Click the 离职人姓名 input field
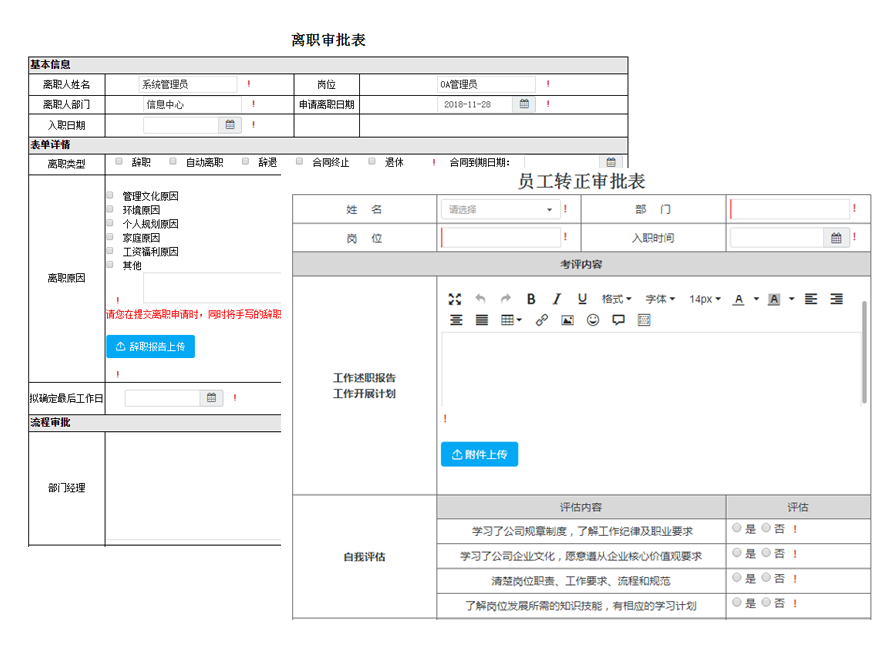The height and width of the screenshot is (658, 896). pos(187,85)
